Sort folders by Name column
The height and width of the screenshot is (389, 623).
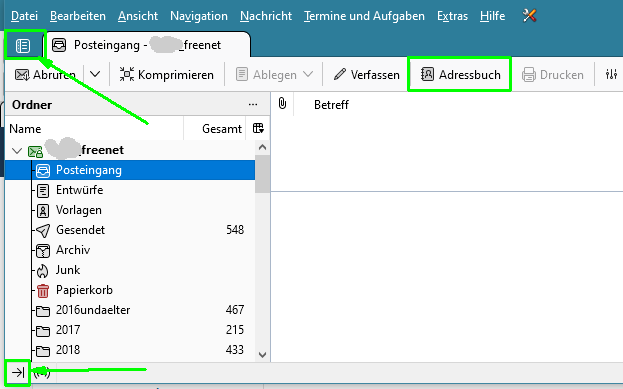tap(94, 128)
